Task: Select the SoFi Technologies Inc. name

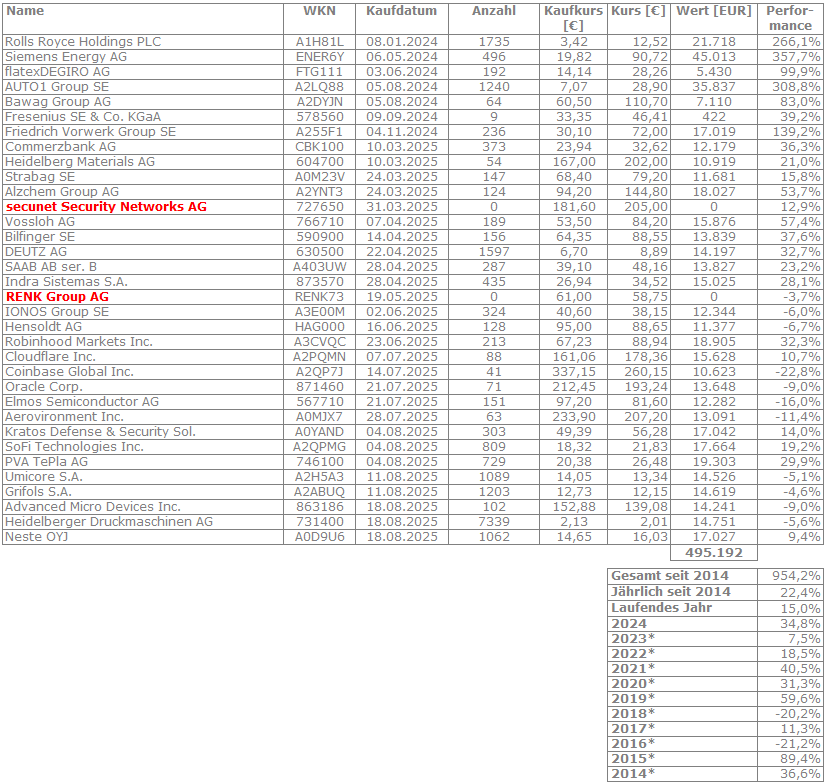Action: [x=74, y=447]
